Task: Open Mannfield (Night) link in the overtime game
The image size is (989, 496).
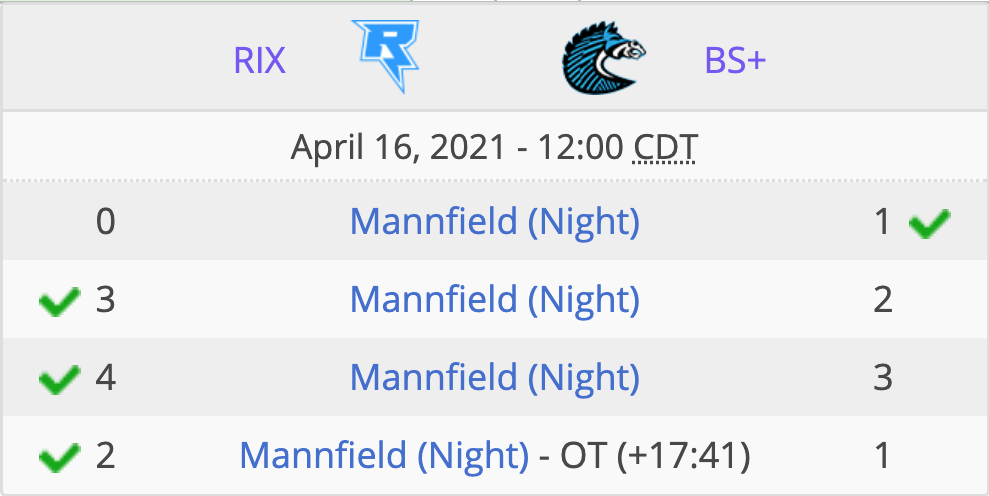Action: [384, 456]
